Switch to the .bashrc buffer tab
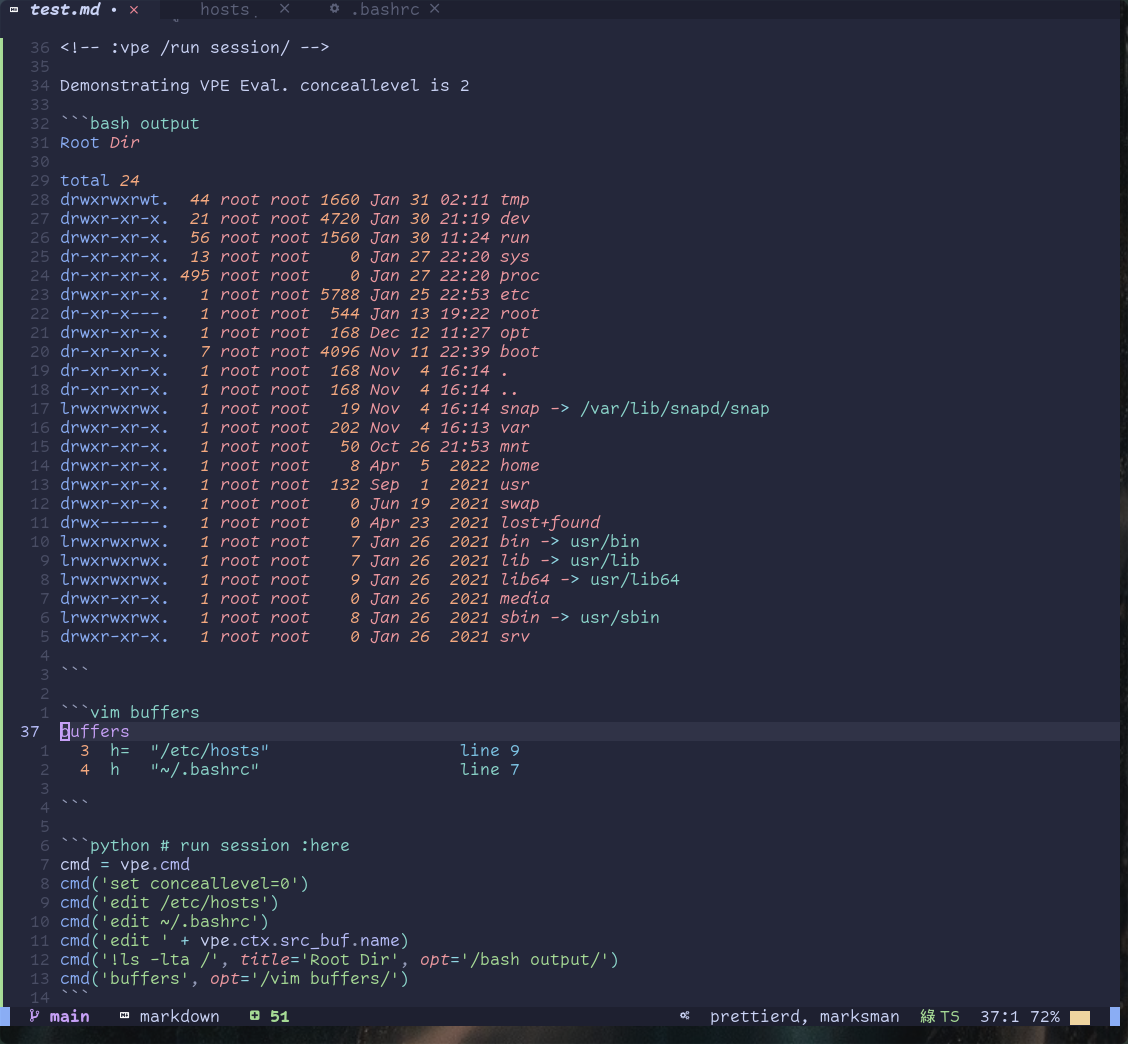This screenshot has height=1044, width=1128. click(385, 9)
